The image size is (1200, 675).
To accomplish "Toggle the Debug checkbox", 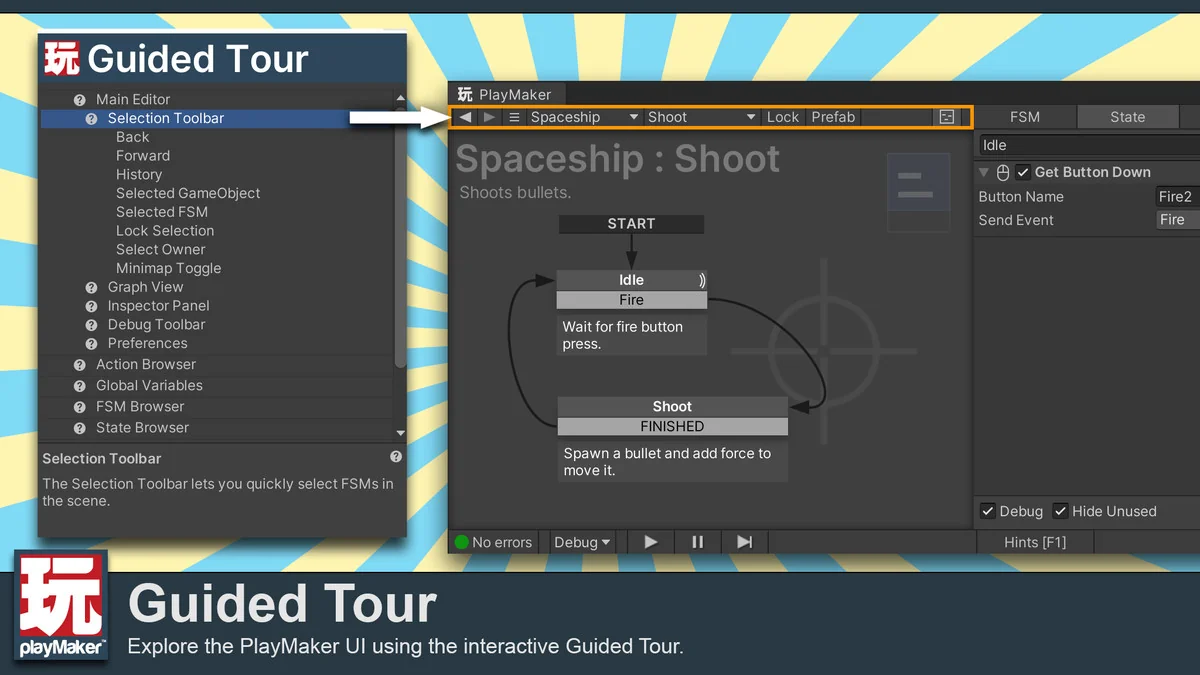I will click(x=988, y=511).
